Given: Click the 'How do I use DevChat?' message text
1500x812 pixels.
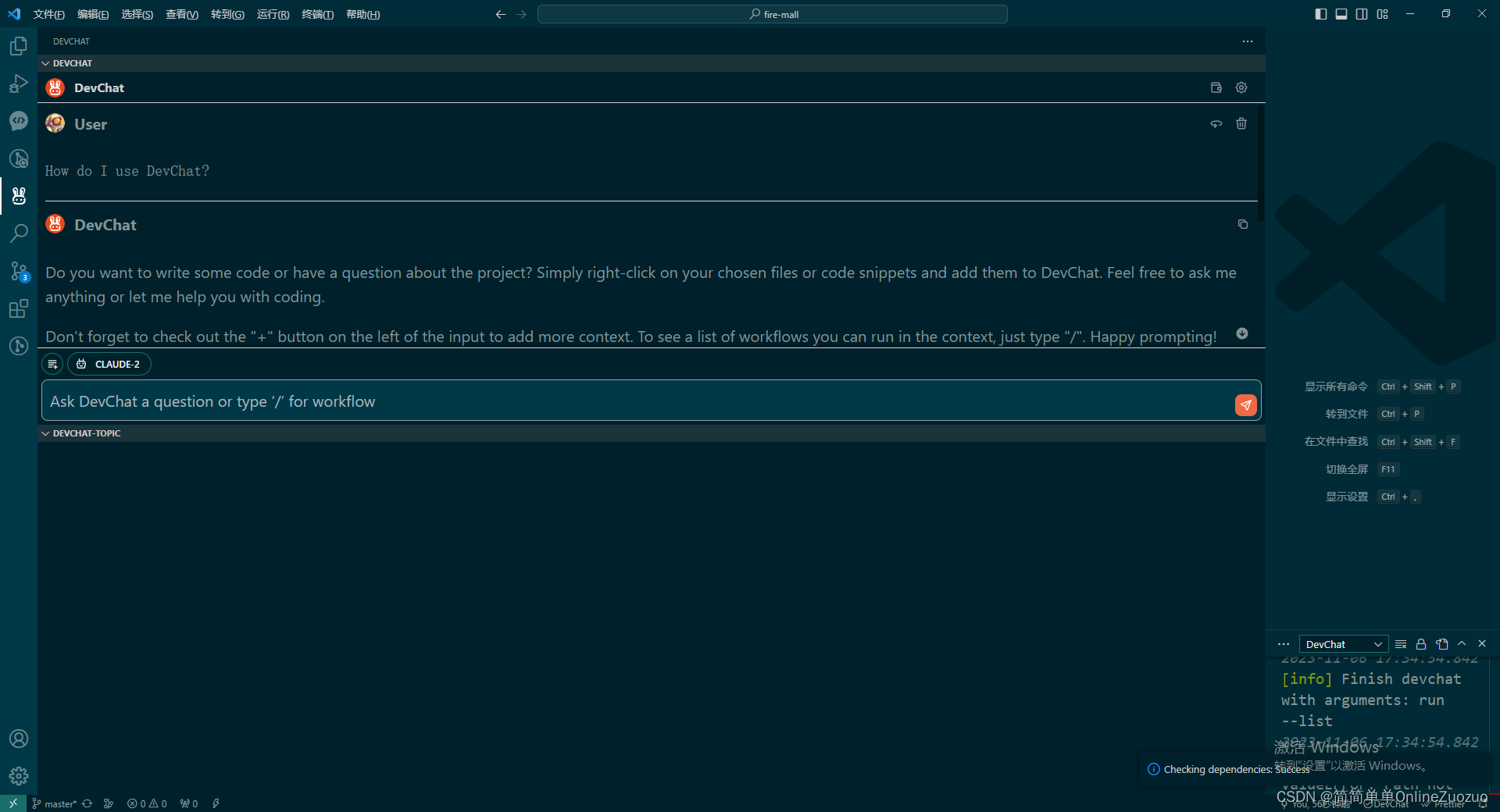Looking at the screenshot, I should click(127, 171).
